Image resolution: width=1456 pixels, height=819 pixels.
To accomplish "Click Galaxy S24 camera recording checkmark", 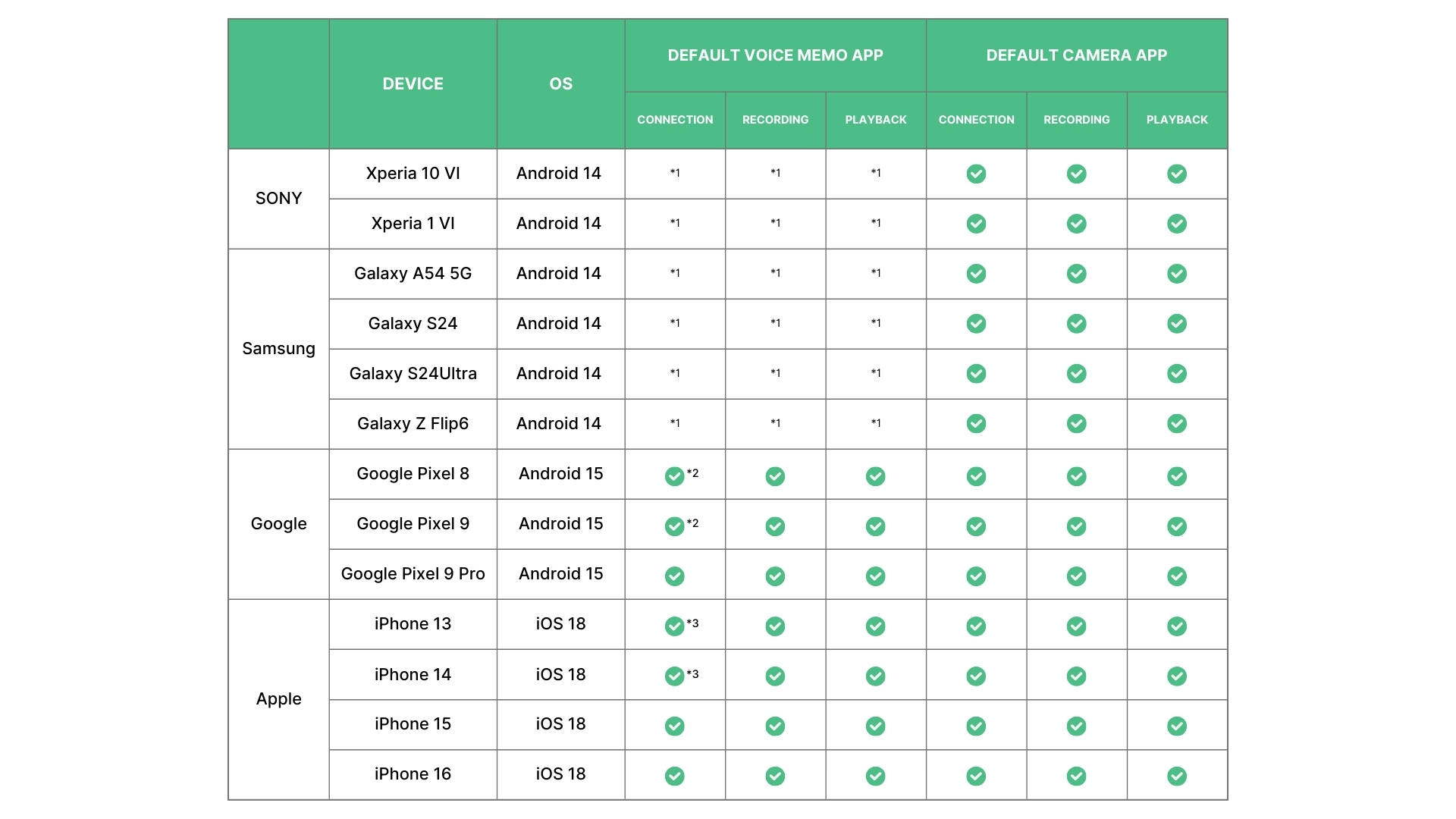I will 1076,324.
